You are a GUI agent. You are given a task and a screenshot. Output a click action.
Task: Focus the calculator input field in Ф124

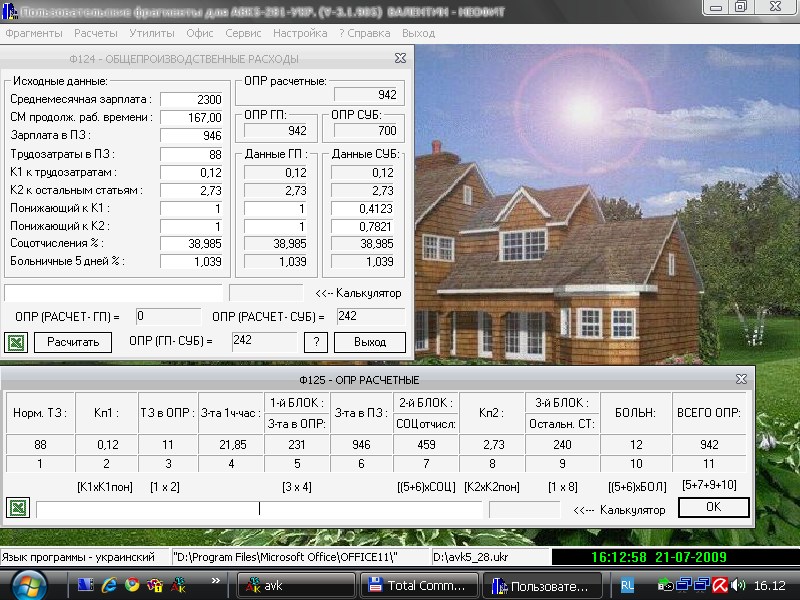coord(113,293)
